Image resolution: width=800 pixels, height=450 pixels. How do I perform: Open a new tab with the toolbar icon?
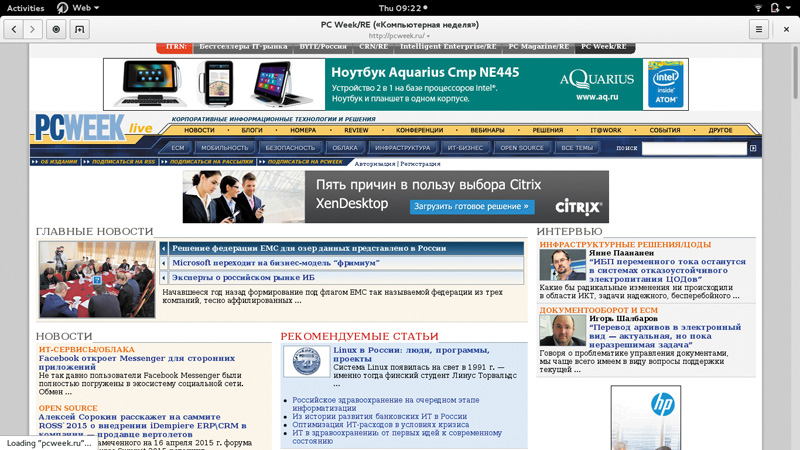(x=80, y=30)
